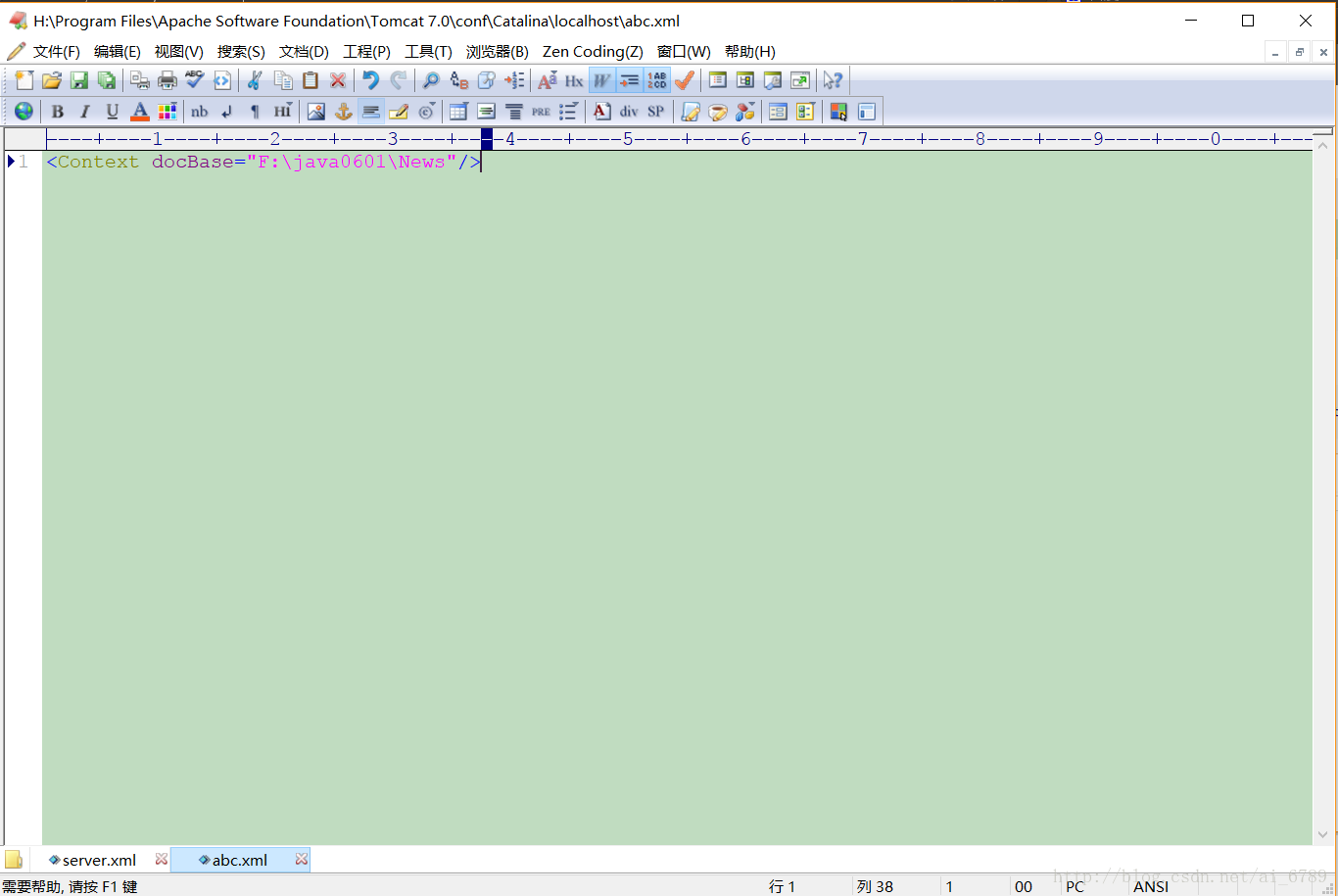Open the New file dropdown
The height and width of the screenshot is (896, 1338).
point(24,80)
